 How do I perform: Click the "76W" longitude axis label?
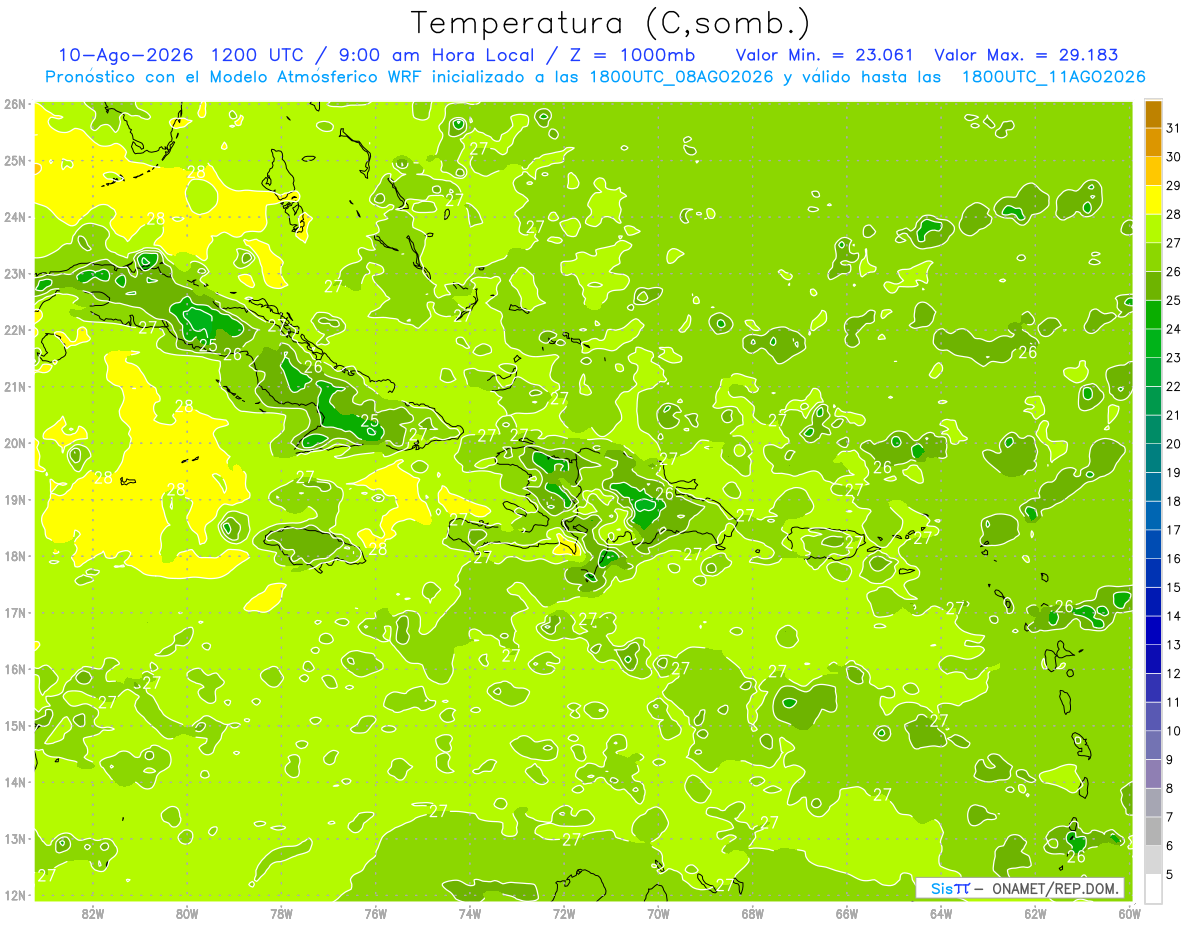point(376,913)
